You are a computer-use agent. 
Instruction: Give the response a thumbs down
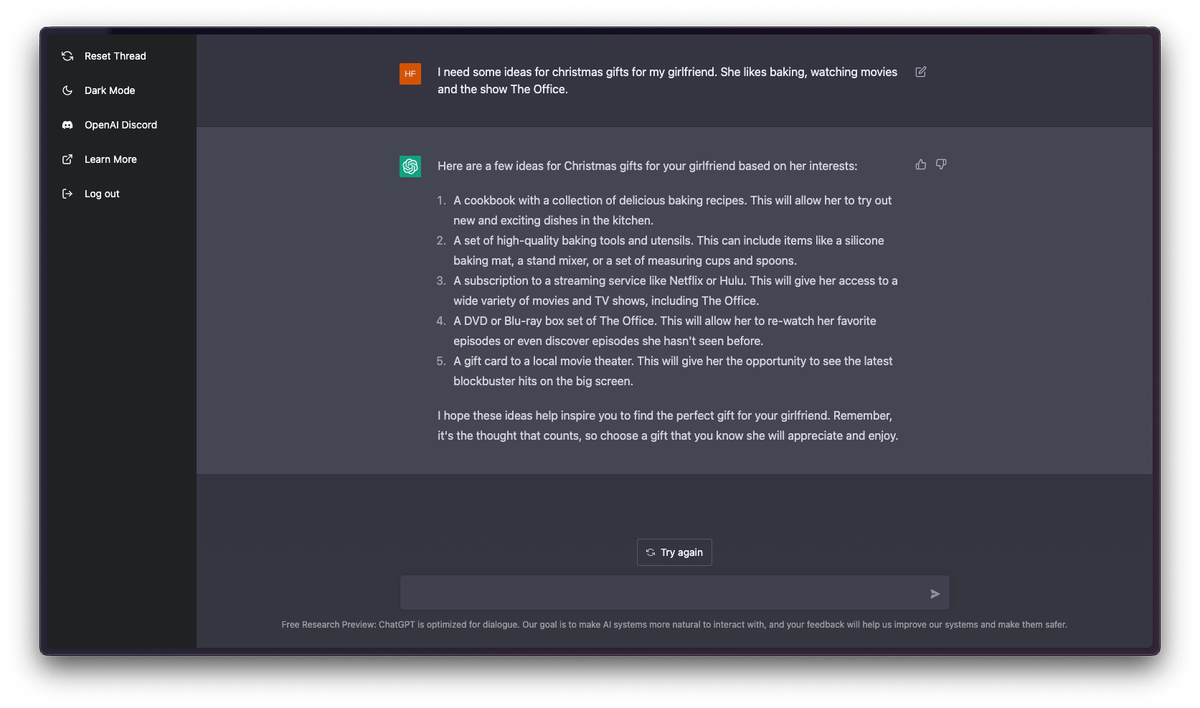[x=941, y=164]
